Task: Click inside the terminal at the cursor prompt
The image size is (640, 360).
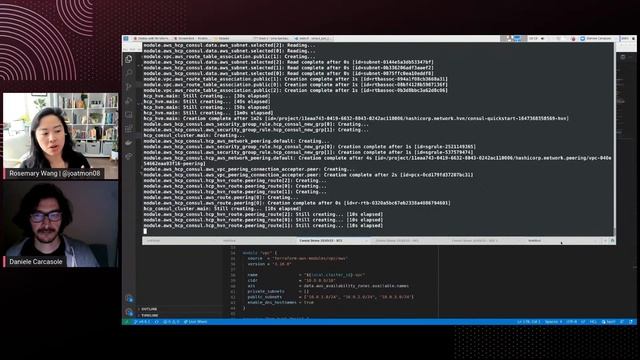Action: (145, 231)
